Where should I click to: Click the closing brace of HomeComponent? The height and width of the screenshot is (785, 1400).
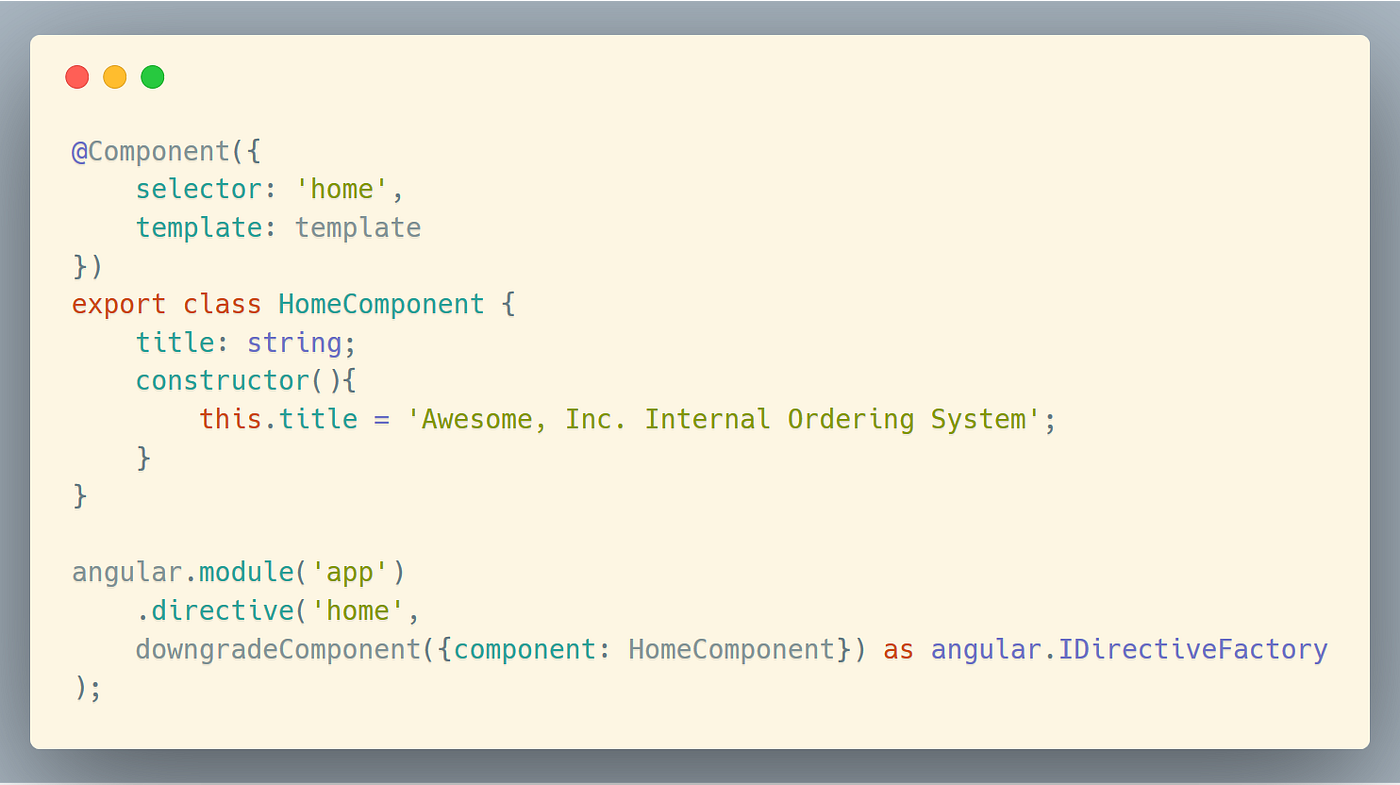pyautogui.click(x=79, y=495)
